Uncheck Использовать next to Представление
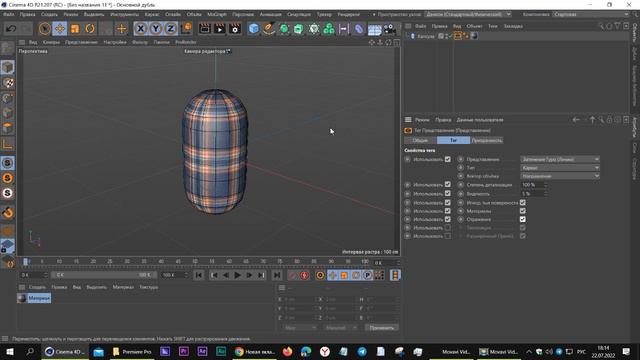This screenshot has height=360, width=640. (448, 159)
